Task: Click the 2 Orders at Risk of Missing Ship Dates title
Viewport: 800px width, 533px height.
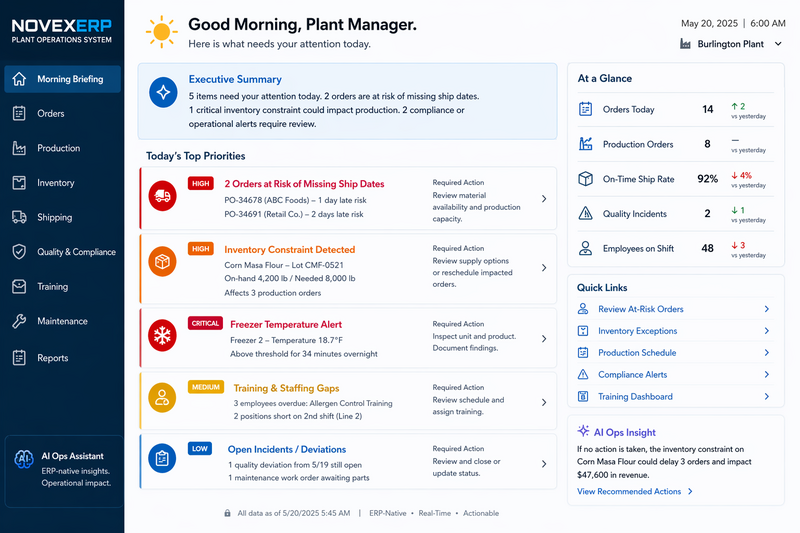Action: [x=304, y=184]
